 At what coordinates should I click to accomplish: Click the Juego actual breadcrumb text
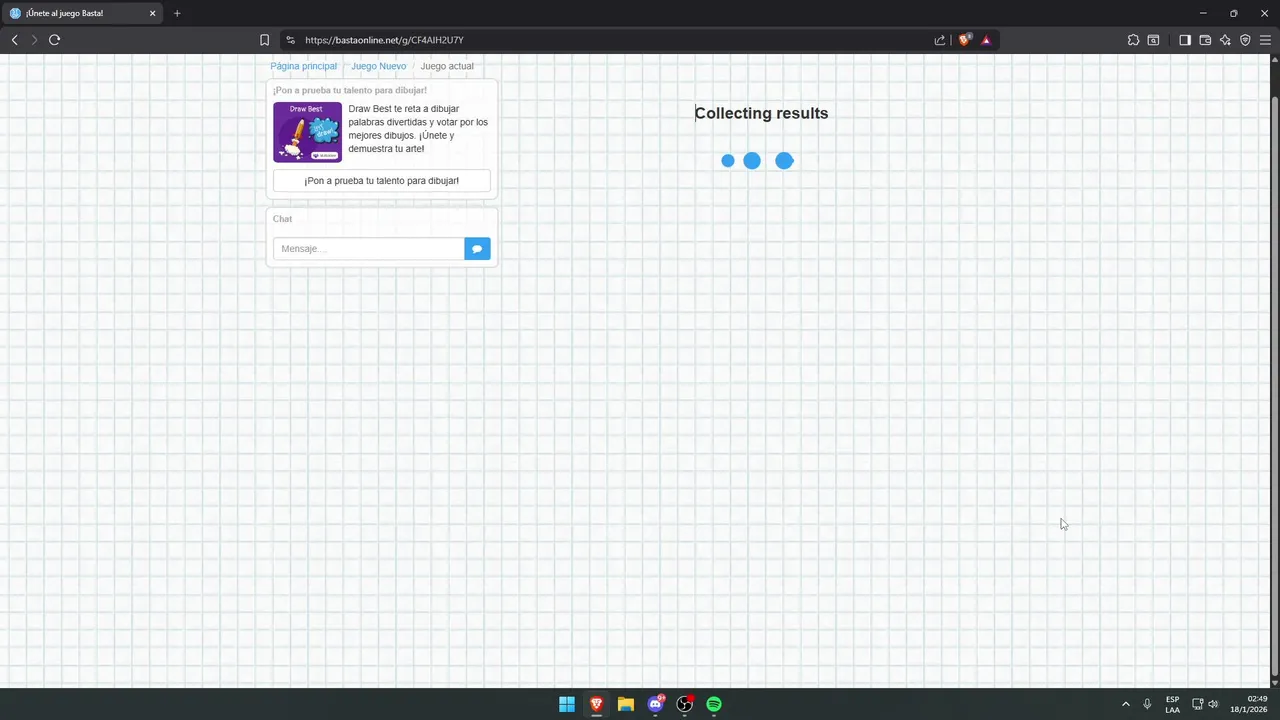[447, 66]
